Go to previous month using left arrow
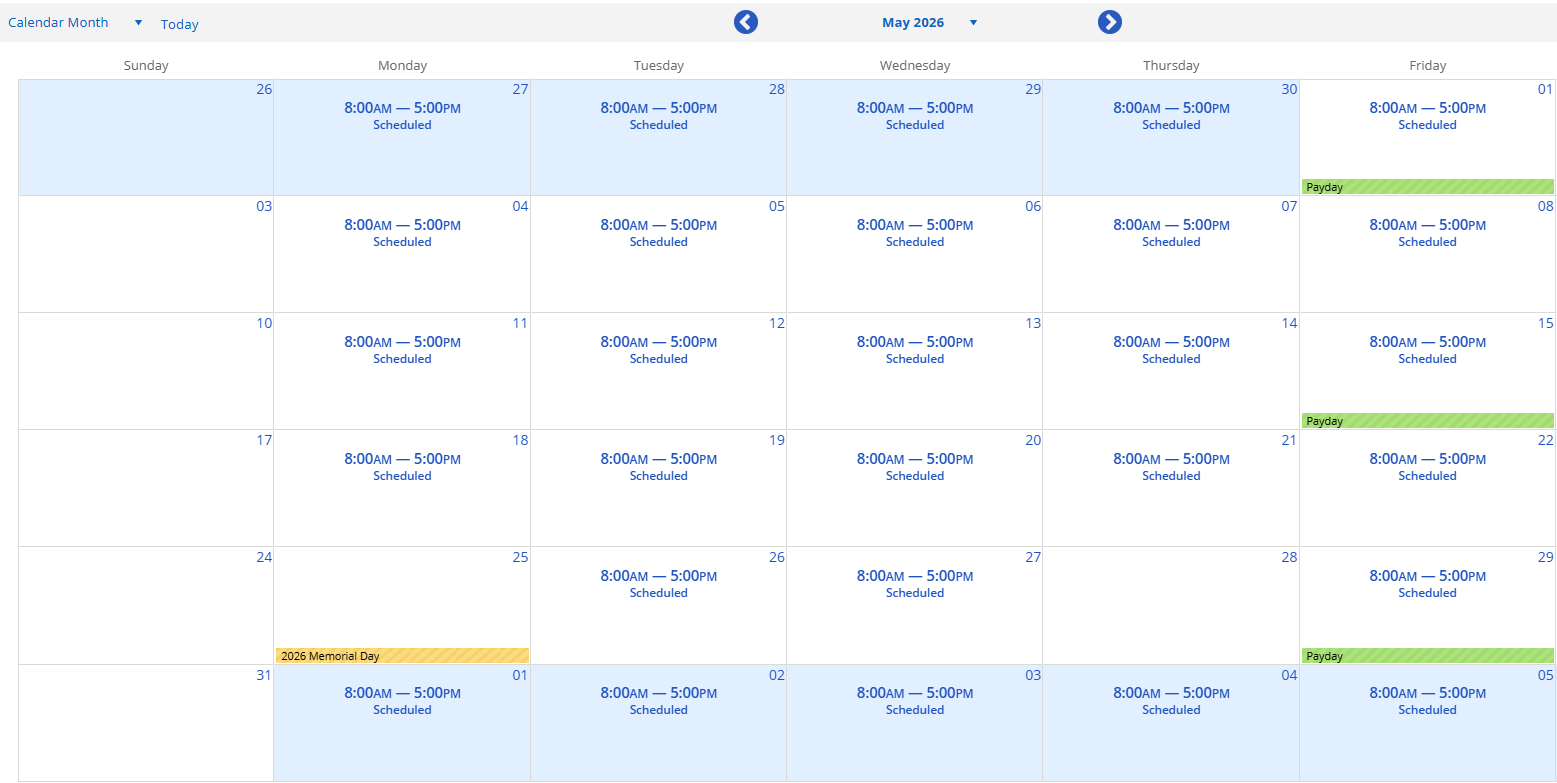 click(746, 22)
